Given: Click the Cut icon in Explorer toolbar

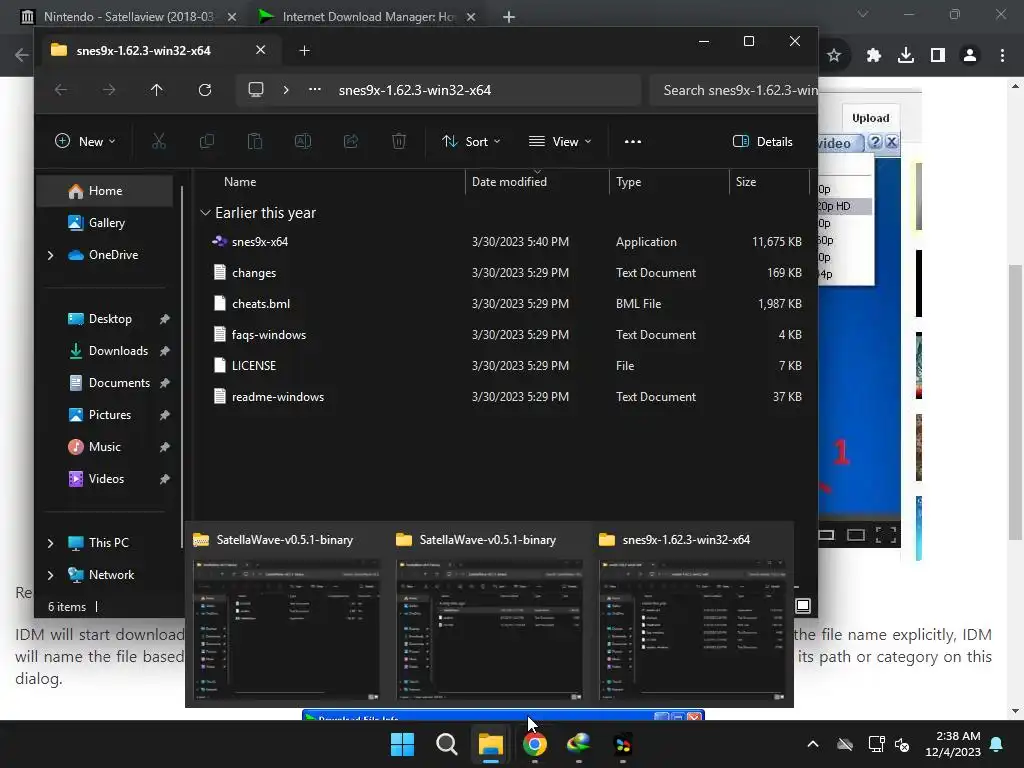Looking at the screenshot, I should (x=159, y=141).
